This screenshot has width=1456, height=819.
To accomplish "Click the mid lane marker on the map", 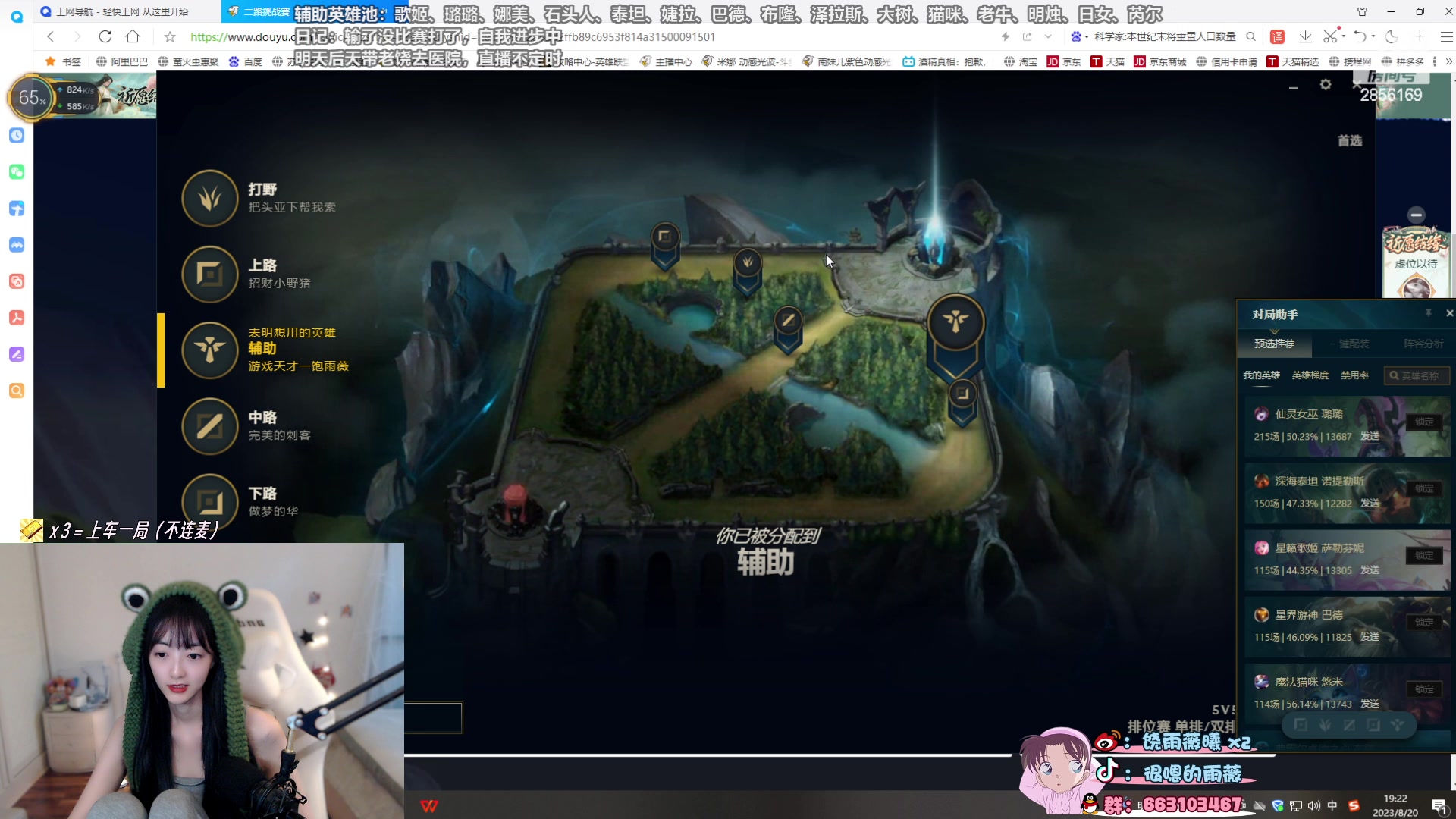I will (x=788, y=329).
